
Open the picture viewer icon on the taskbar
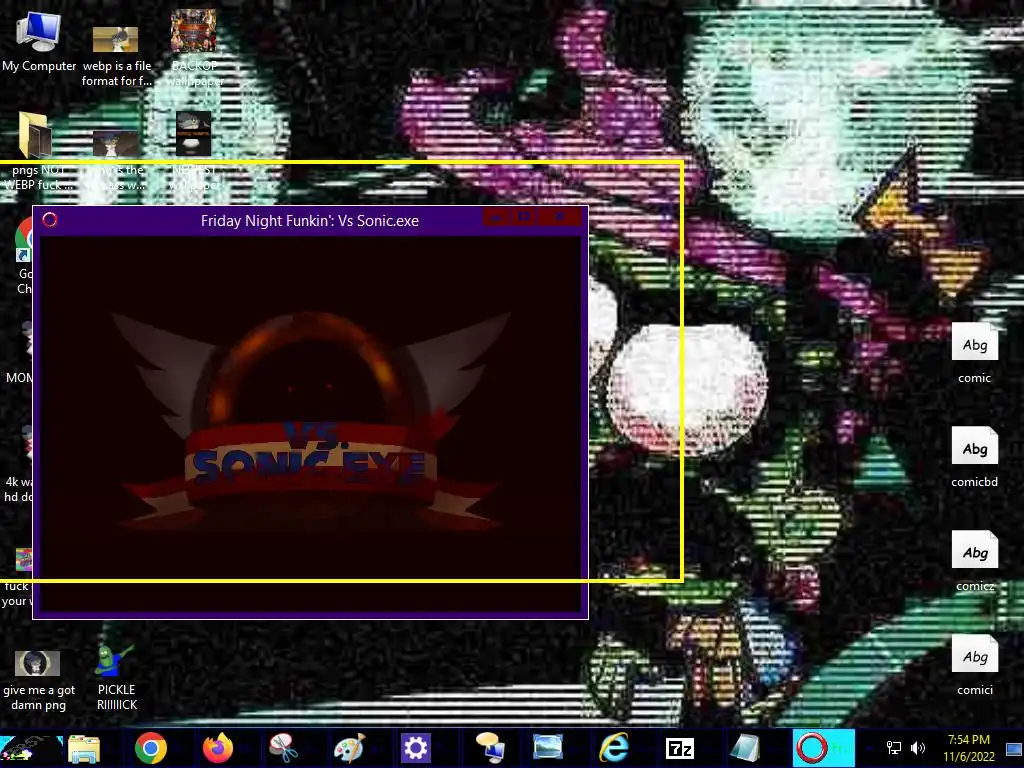click(x=547, y=748)
